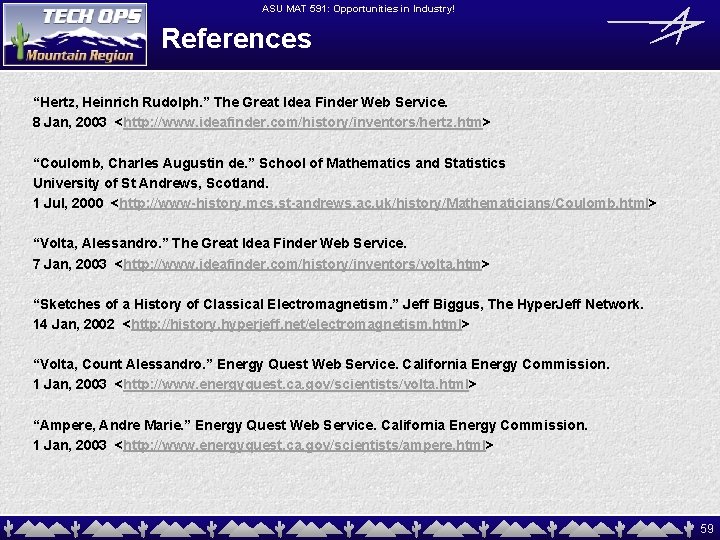This screenshot has height=540, width=720.
Task: Open the ideafinder volta.htm link
Action: (302, 264)
